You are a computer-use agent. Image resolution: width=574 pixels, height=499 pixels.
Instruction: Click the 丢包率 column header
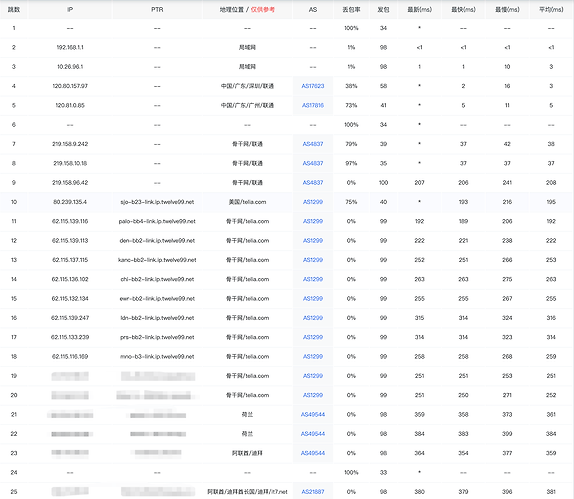pos(351,10)
